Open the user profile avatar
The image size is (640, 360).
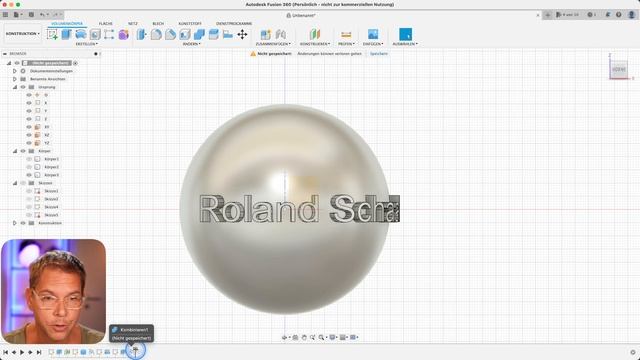click(x=631, y=15)
